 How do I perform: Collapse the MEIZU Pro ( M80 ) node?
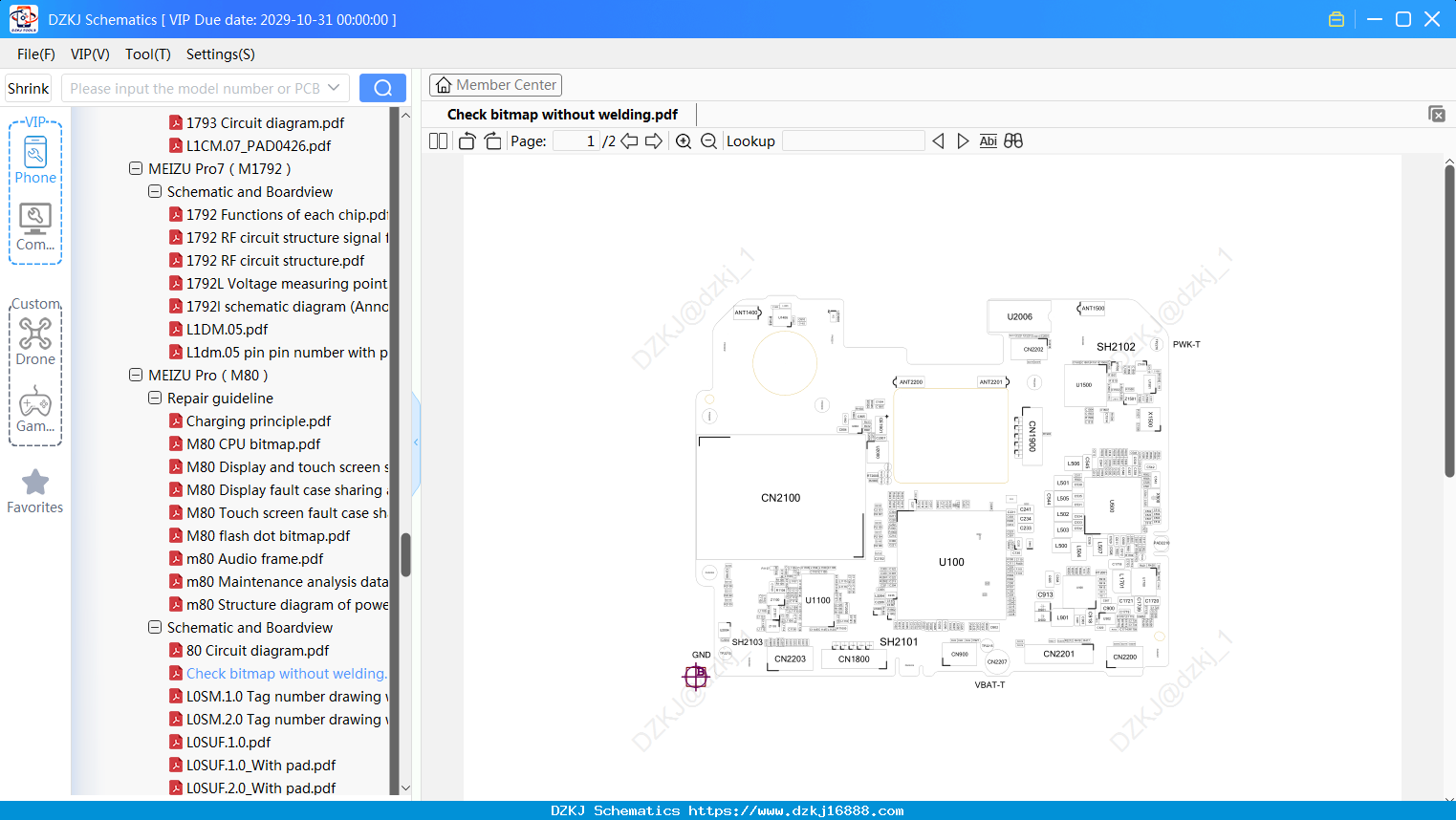tap(136, 375)
